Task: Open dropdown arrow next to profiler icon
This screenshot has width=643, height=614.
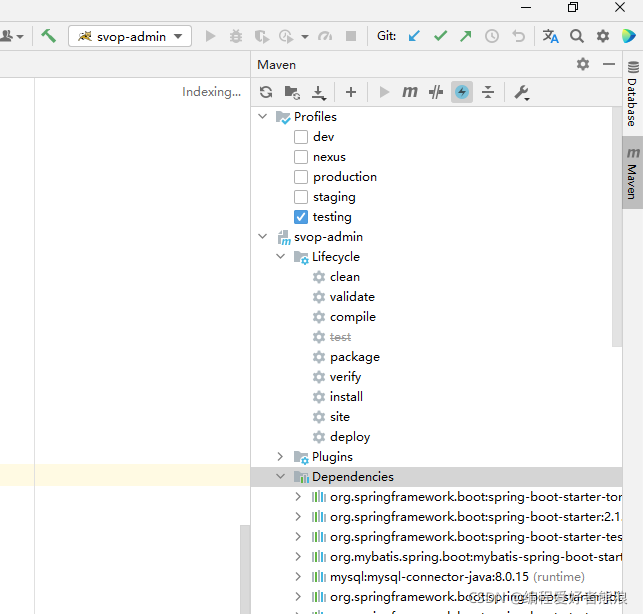Action: (x=305, y=37)
